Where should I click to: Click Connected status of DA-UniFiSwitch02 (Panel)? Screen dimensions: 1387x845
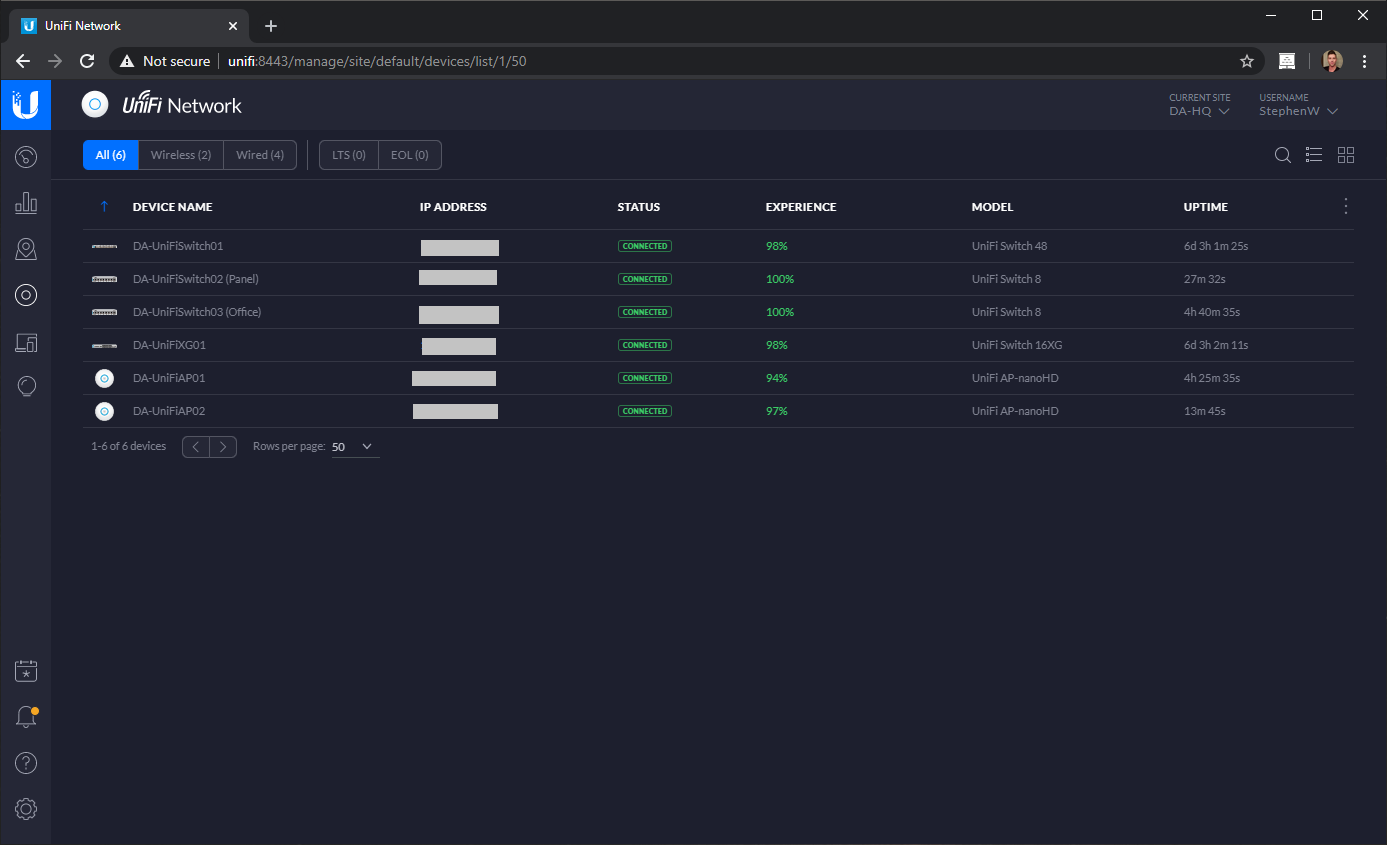click(x=645, y=279)
